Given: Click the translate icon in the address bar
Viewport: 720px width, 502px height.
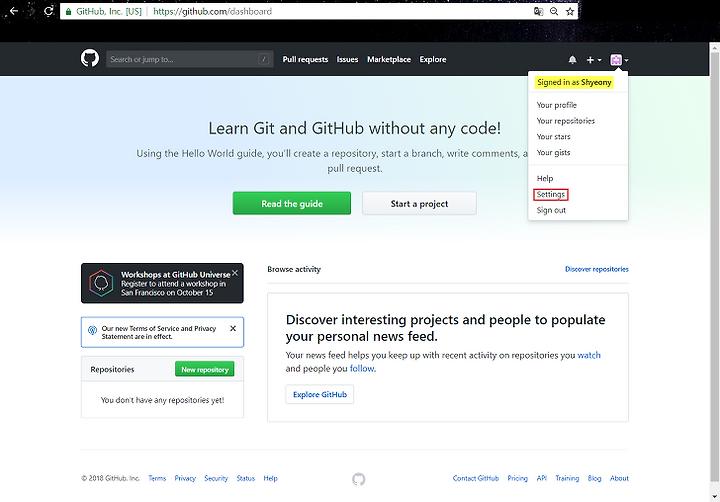Looking at the screenshot, I should [538, 11].
